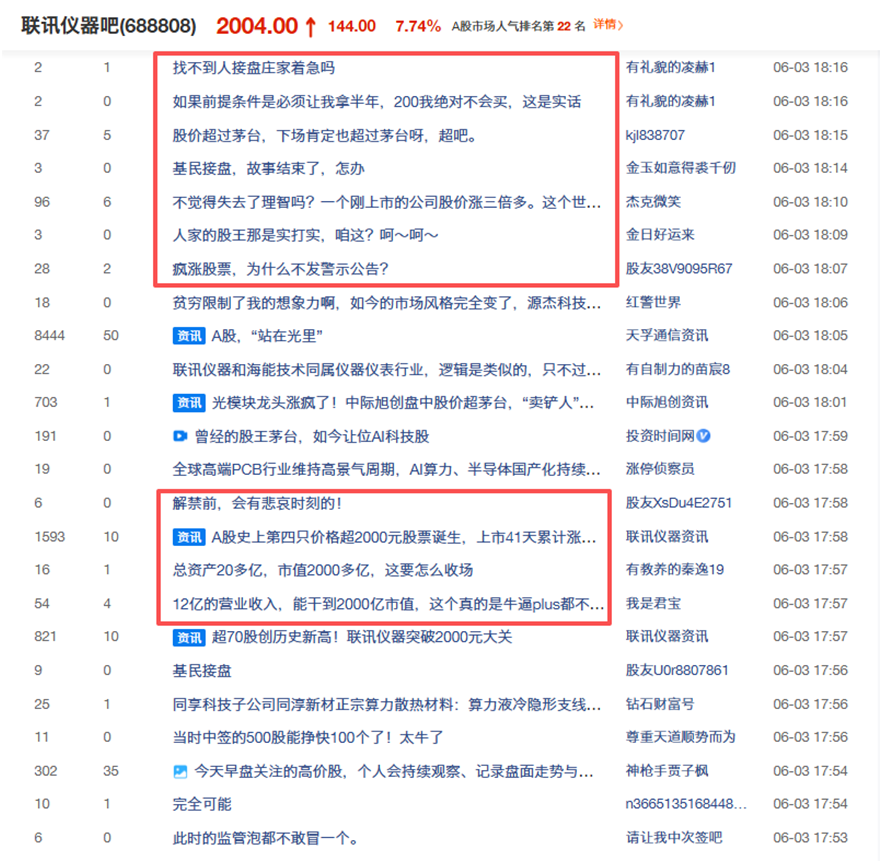View author profile 股友U0r8807861
Viewport: 882px width, 863px height.
[677, 671]
